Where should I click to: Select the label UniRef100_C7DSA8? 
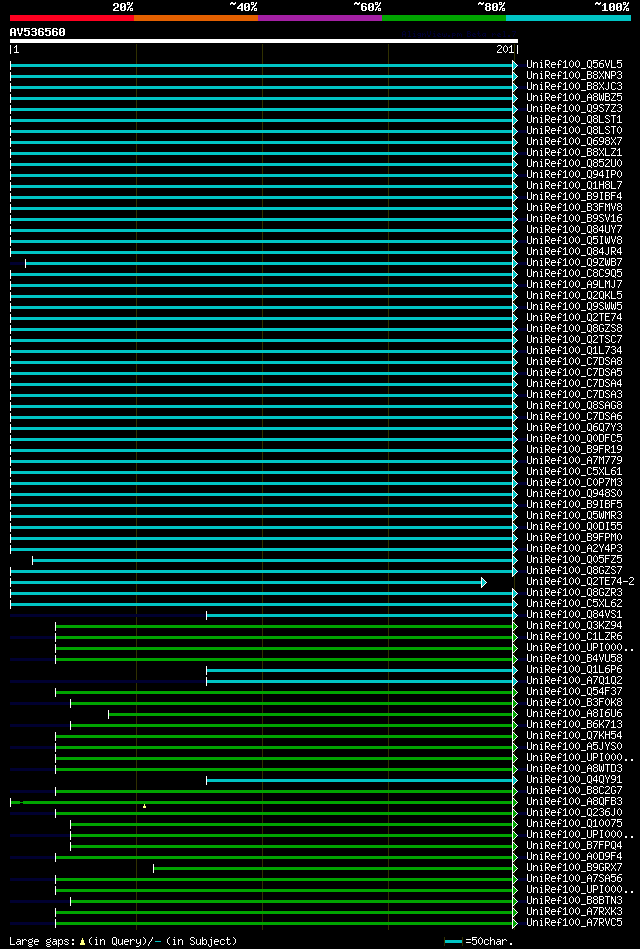pyautogui.click(x=575, y=361)
